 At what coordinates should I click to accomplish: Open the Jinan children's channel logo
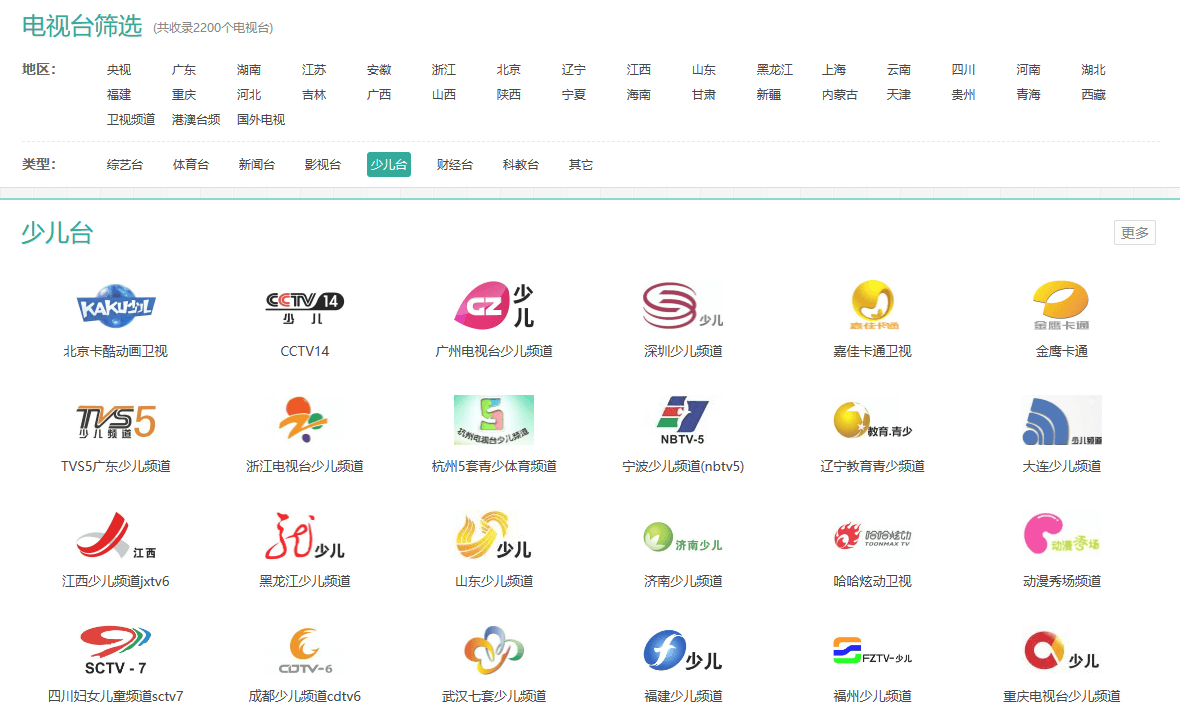(683, 536)
